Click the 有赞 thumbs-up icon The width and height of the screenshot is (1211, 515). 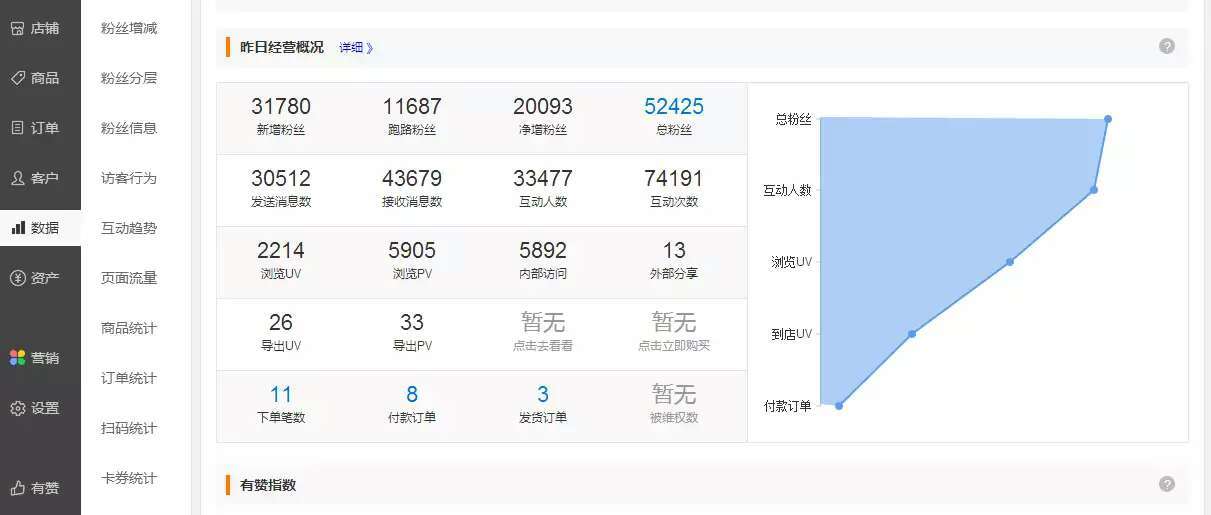pos(17,488)
